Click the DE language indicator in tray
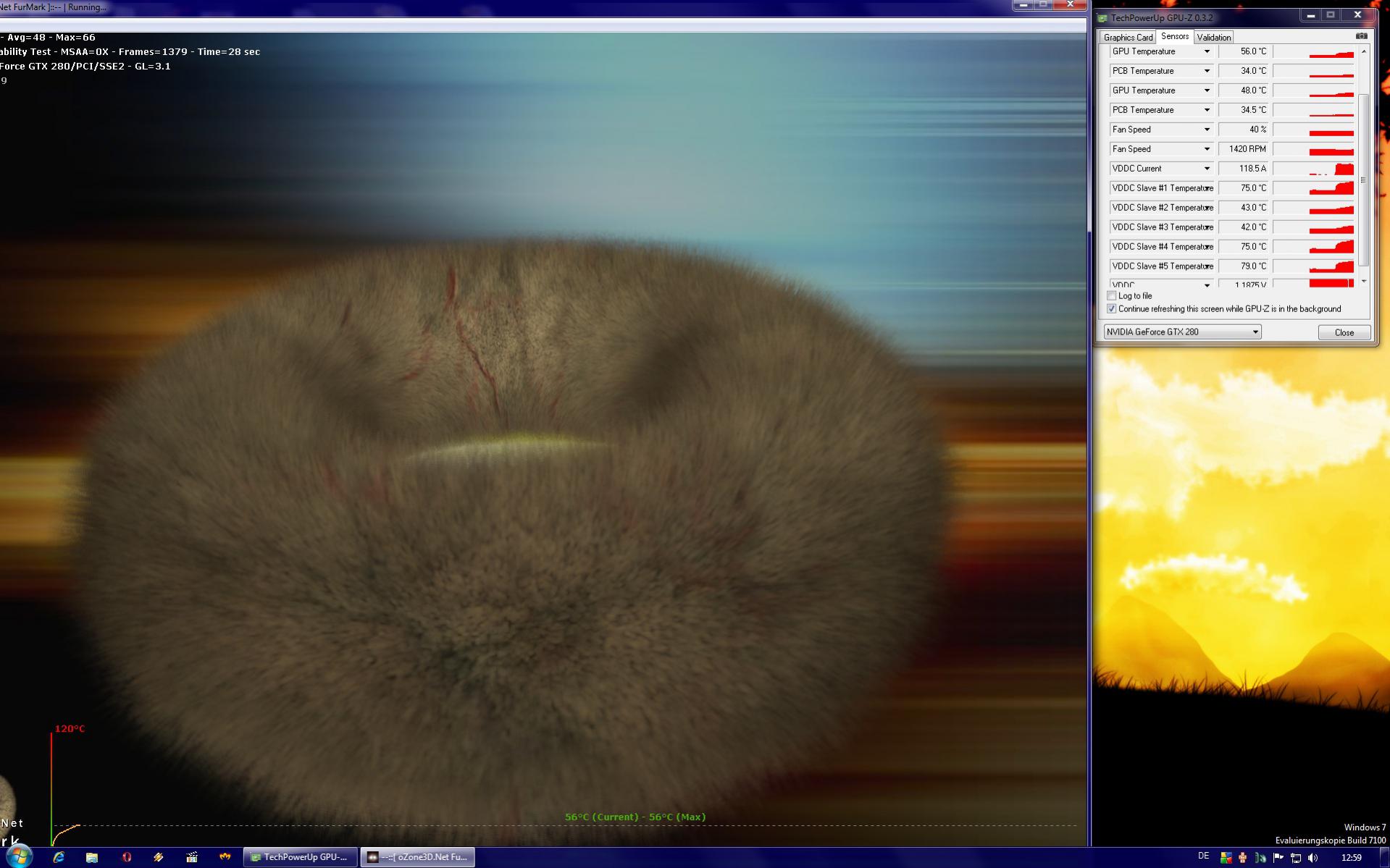This screenshot has height=868, width=1390. coord(1203,856)
